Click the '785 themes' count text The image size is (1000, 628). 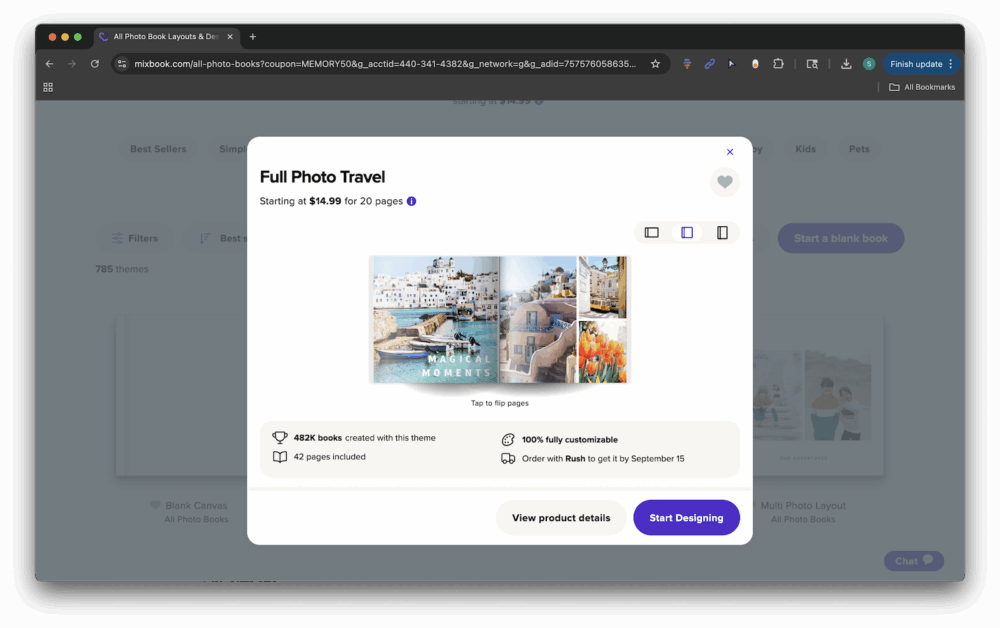[122, 269]
